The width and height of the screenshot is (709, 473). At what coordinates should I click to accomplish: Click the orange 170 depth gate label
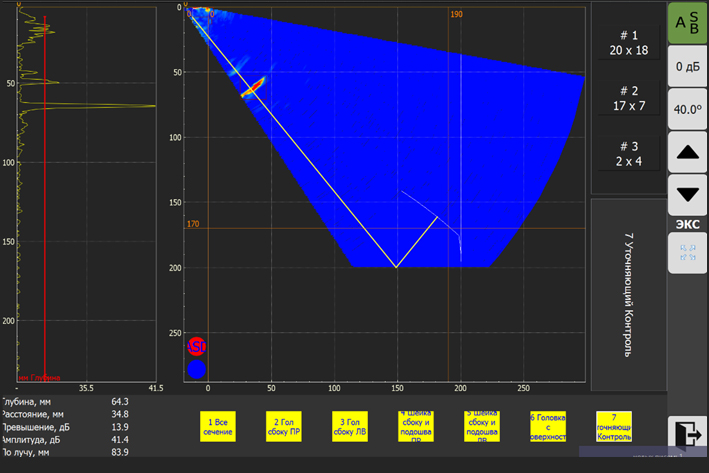pos(193,224)
